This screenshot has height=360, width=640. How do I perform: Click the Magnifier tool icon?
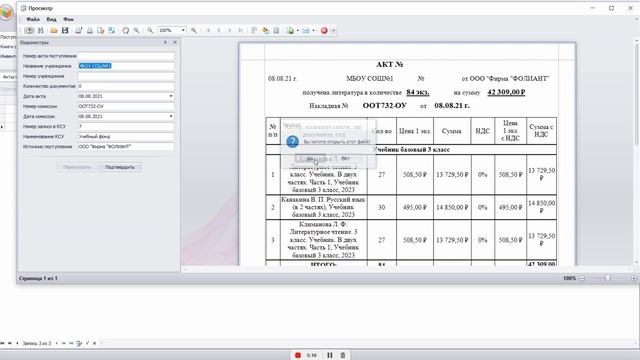pyautogui.click(x=136, y=30)
